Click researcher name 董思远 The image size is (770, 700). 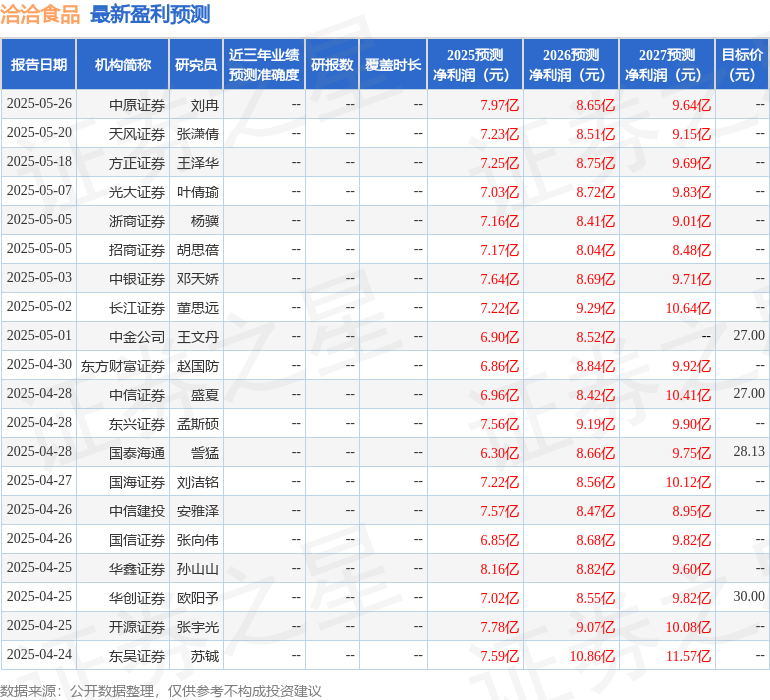[198, 308]
